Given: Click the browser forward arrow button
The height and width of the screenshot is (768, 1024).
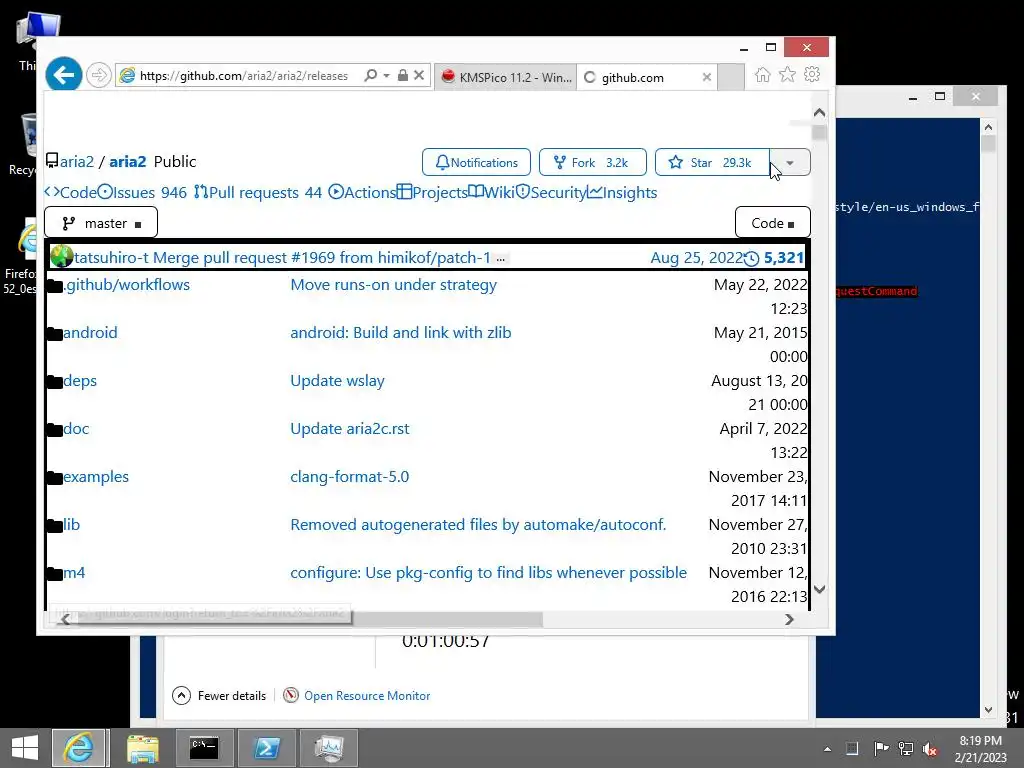Looking at the screenshot, I should coord(99,76).
